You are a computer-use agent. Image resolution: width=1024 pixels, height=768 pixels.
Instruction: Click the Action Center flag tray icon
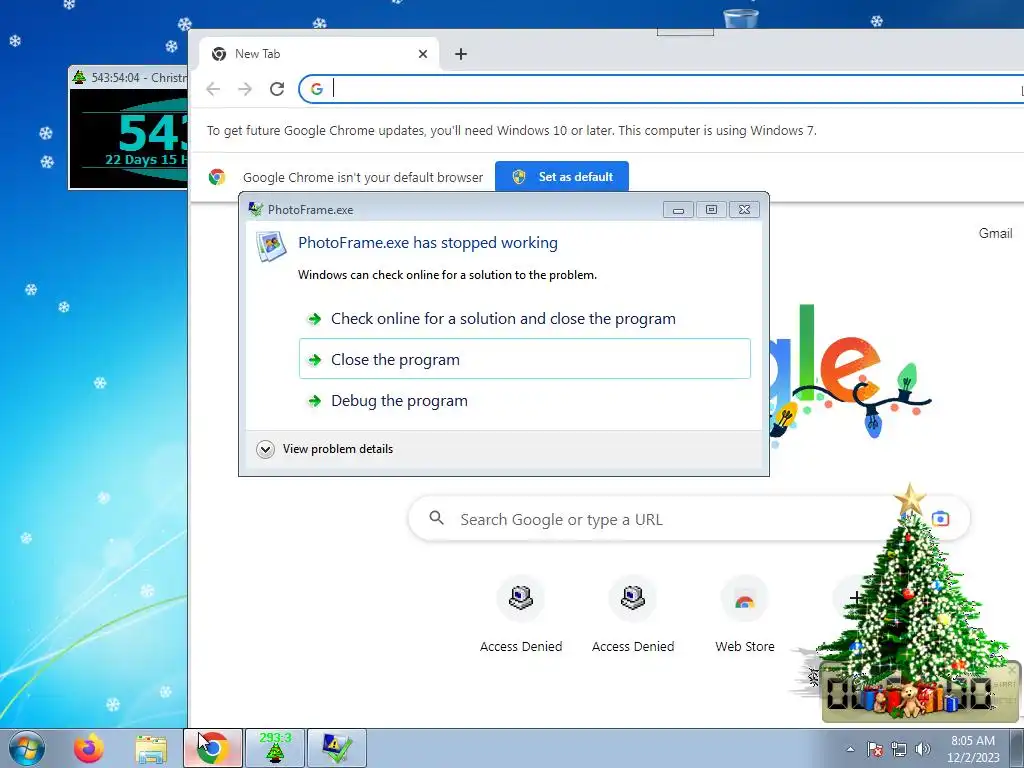click(874, 749)
